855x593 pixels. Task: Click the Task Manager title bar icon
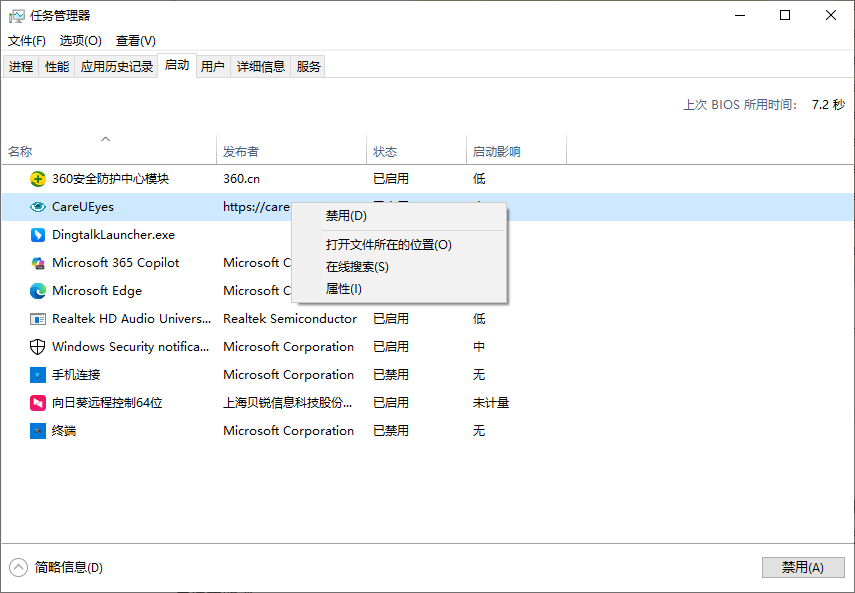(16, 16)
